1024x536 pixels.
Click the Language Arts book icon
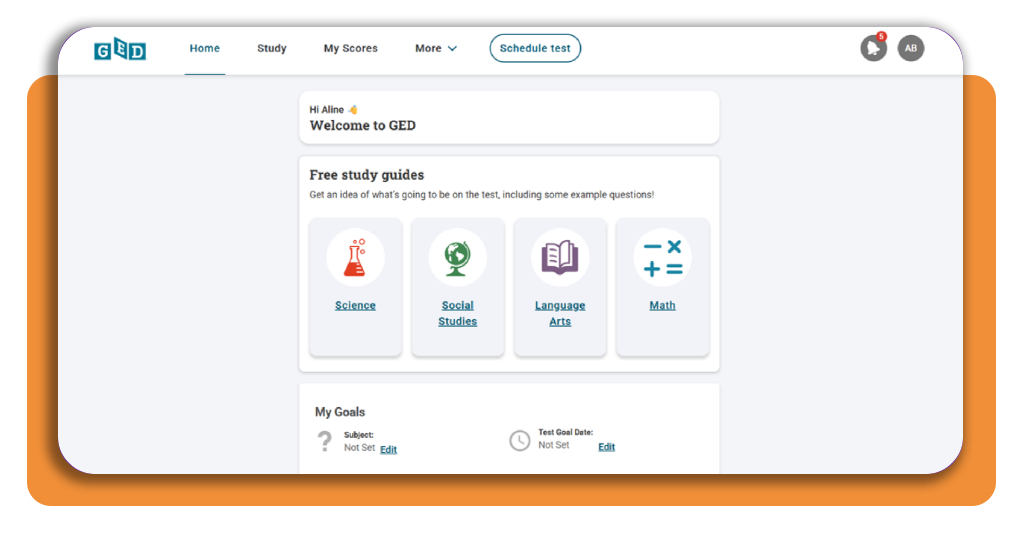[x=560, y=257]
